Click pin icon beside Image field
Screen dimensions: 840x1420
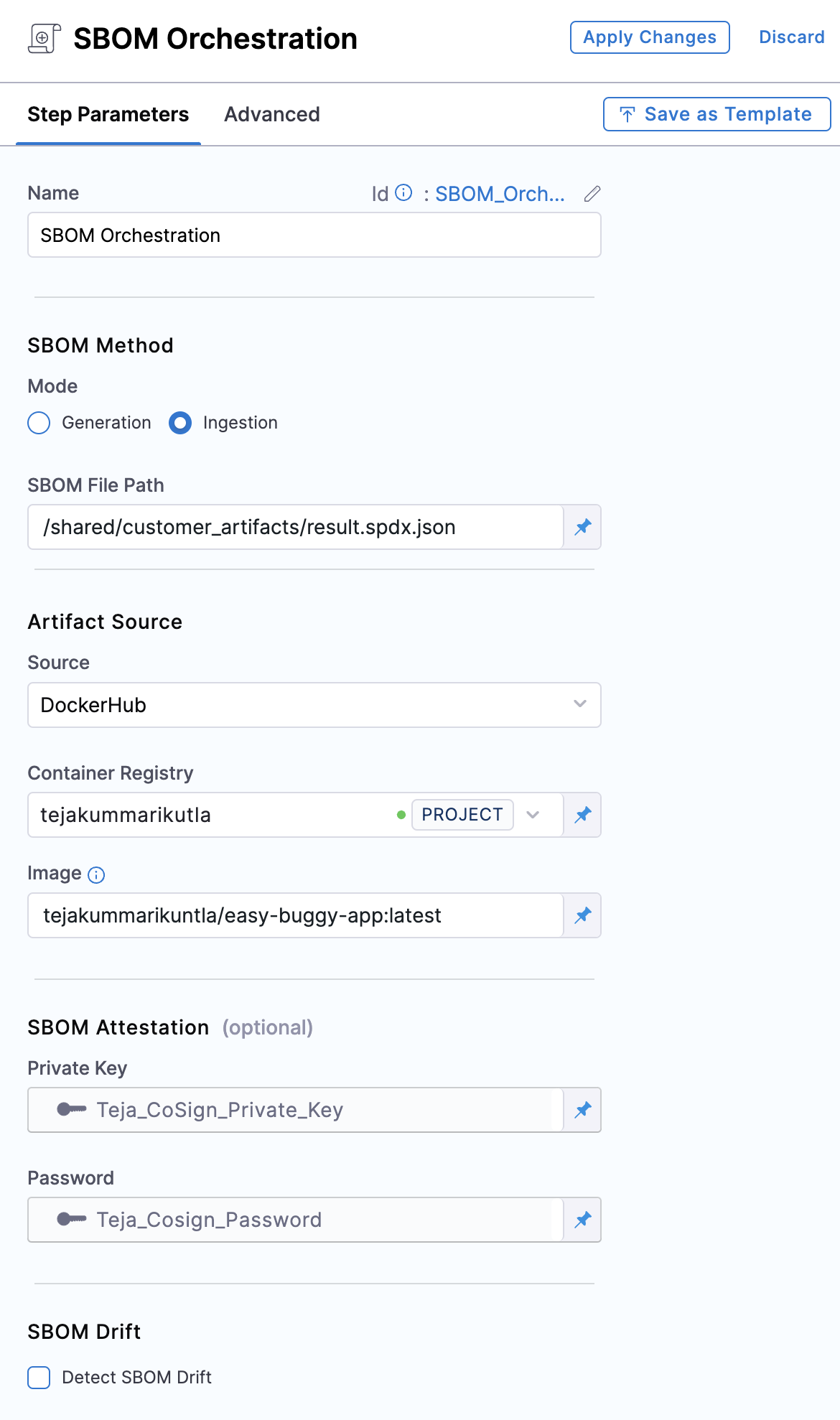click(582, 915)
